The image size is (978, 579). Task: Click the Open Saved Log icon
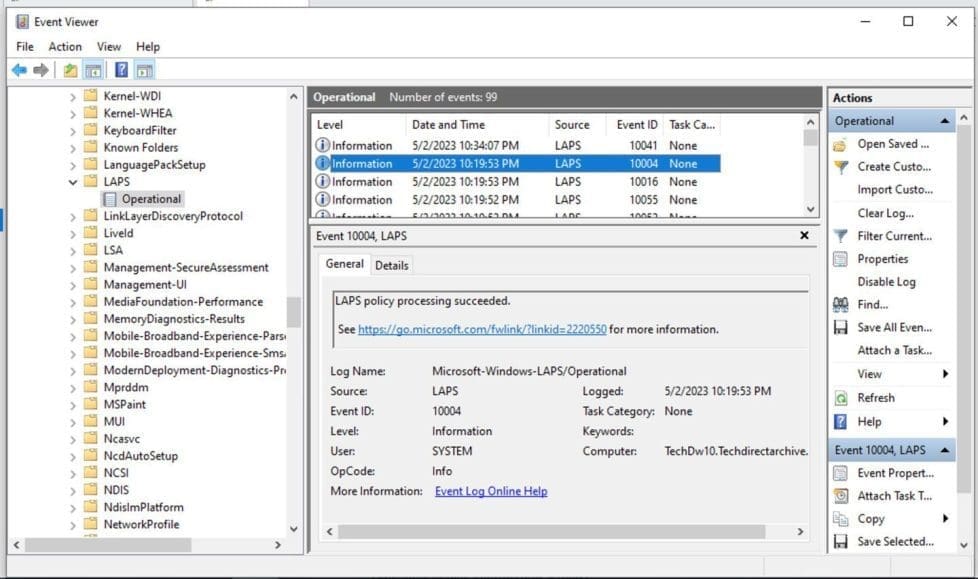click(841, 144)
